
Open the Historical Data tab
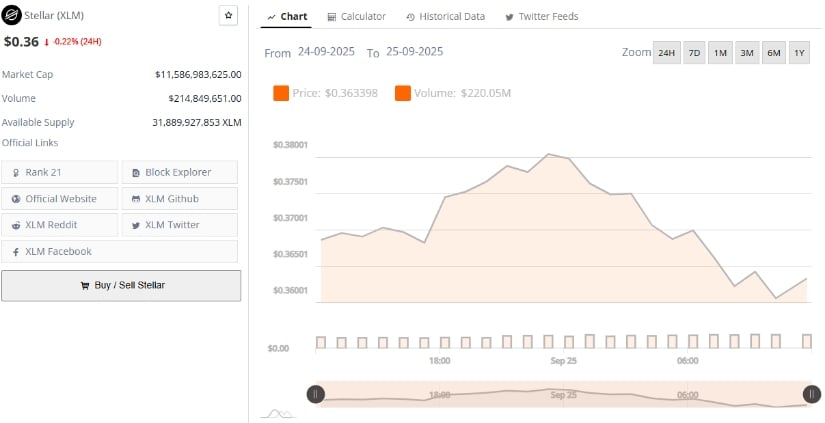click(x=446, y=17)
